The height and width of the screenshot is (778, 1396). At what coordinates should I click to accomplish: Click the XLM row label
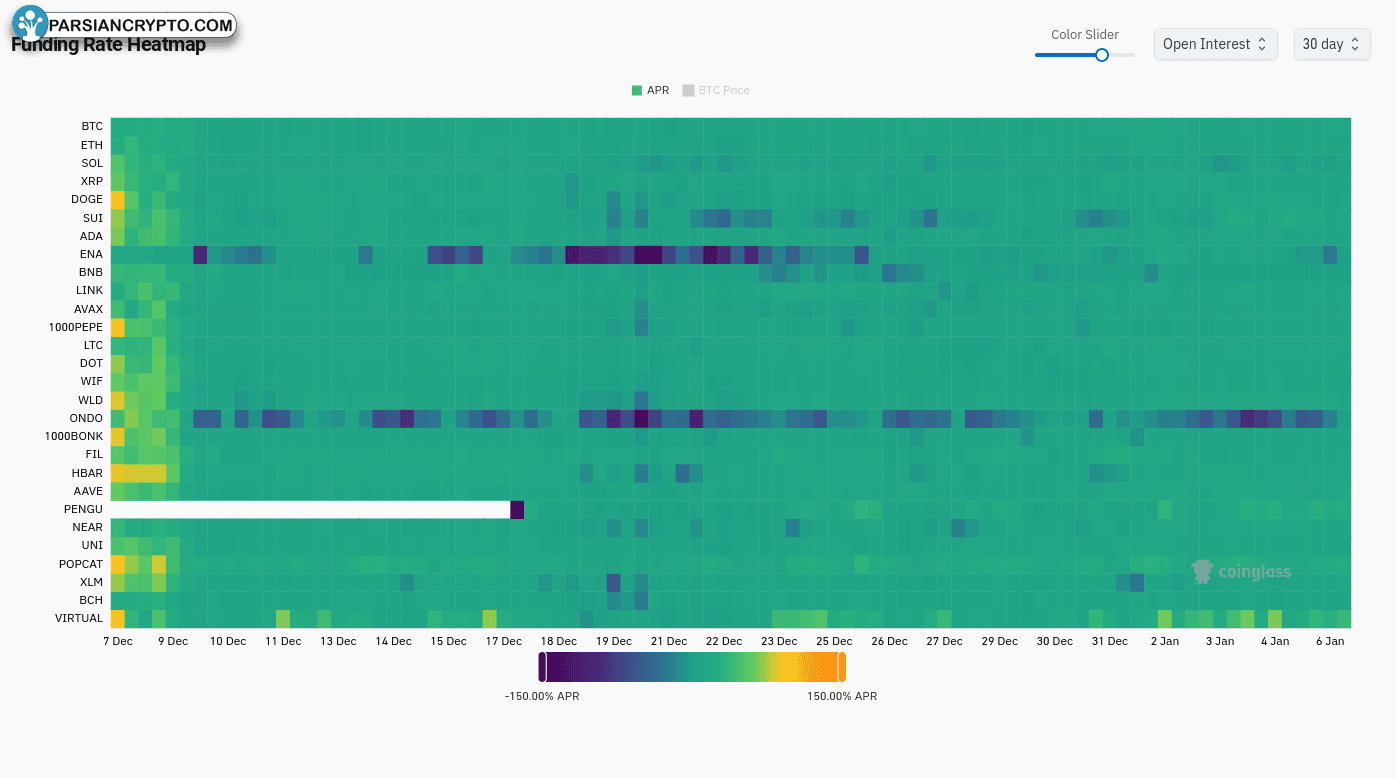(92, 582)
